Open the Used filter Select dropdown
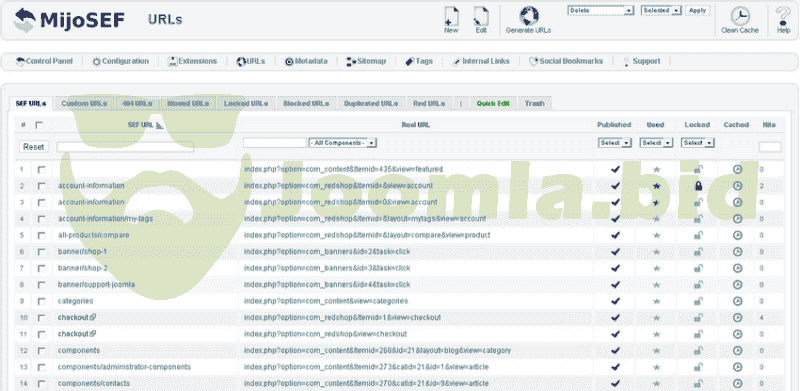 657,143
